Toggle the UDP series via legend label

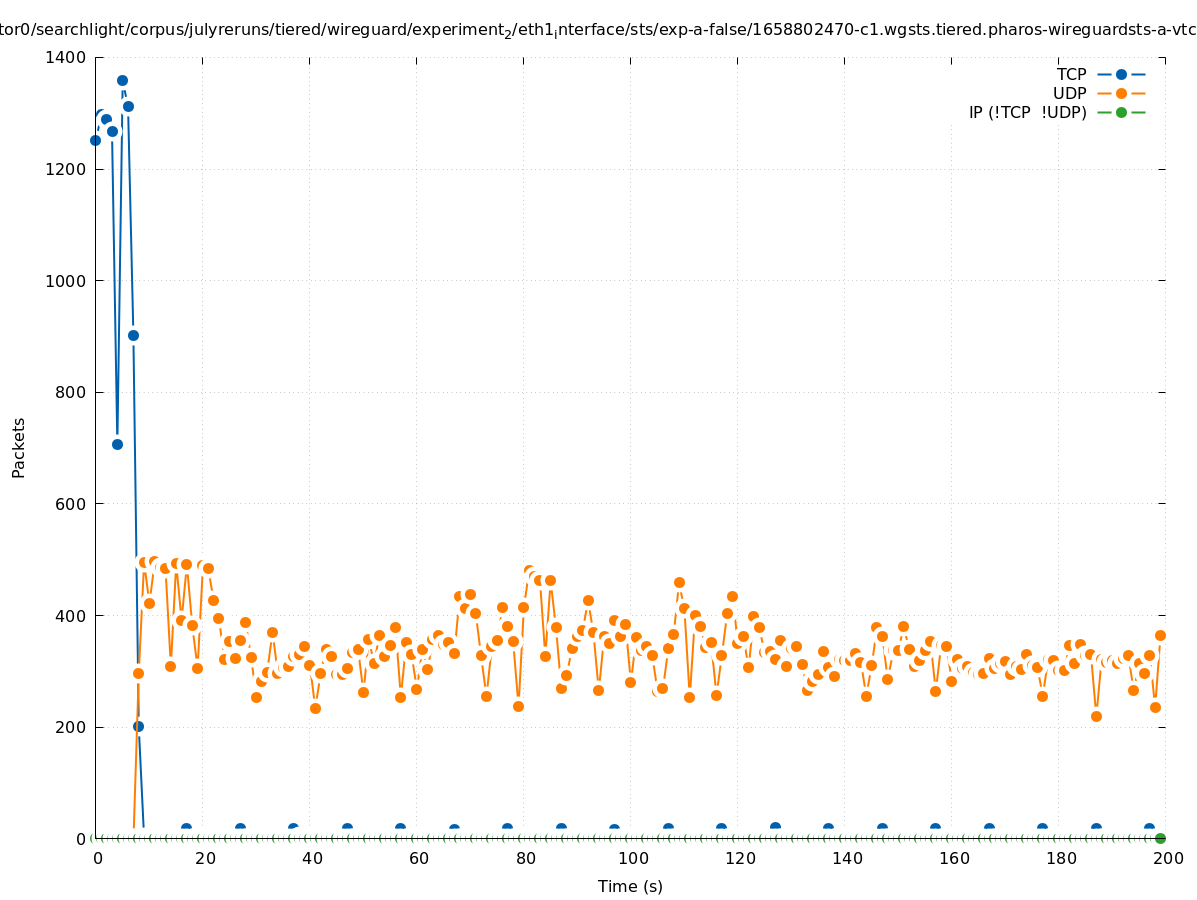(1069, 93)
